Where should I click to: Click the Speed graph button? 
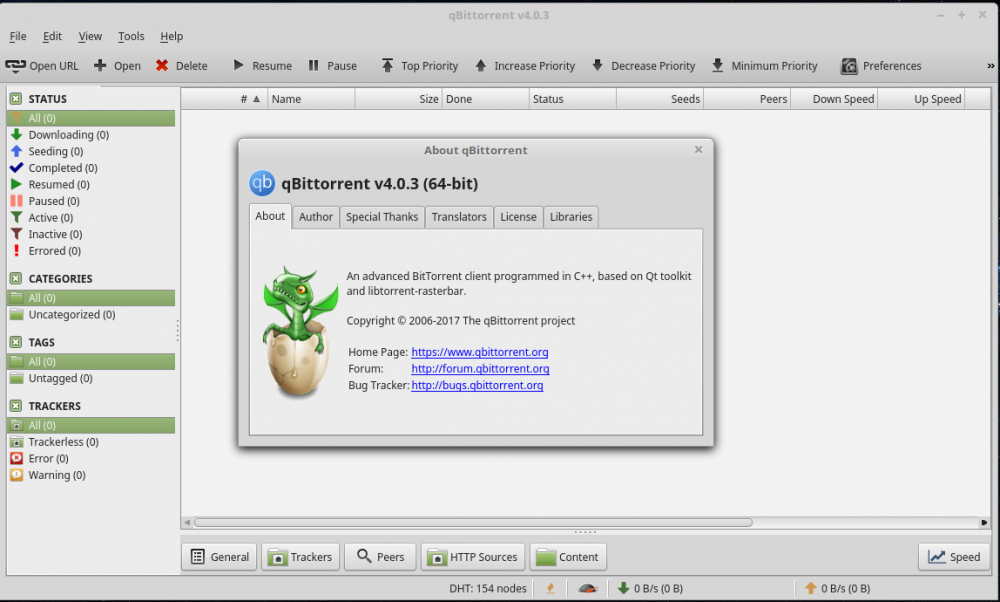(x=954, y=557)
